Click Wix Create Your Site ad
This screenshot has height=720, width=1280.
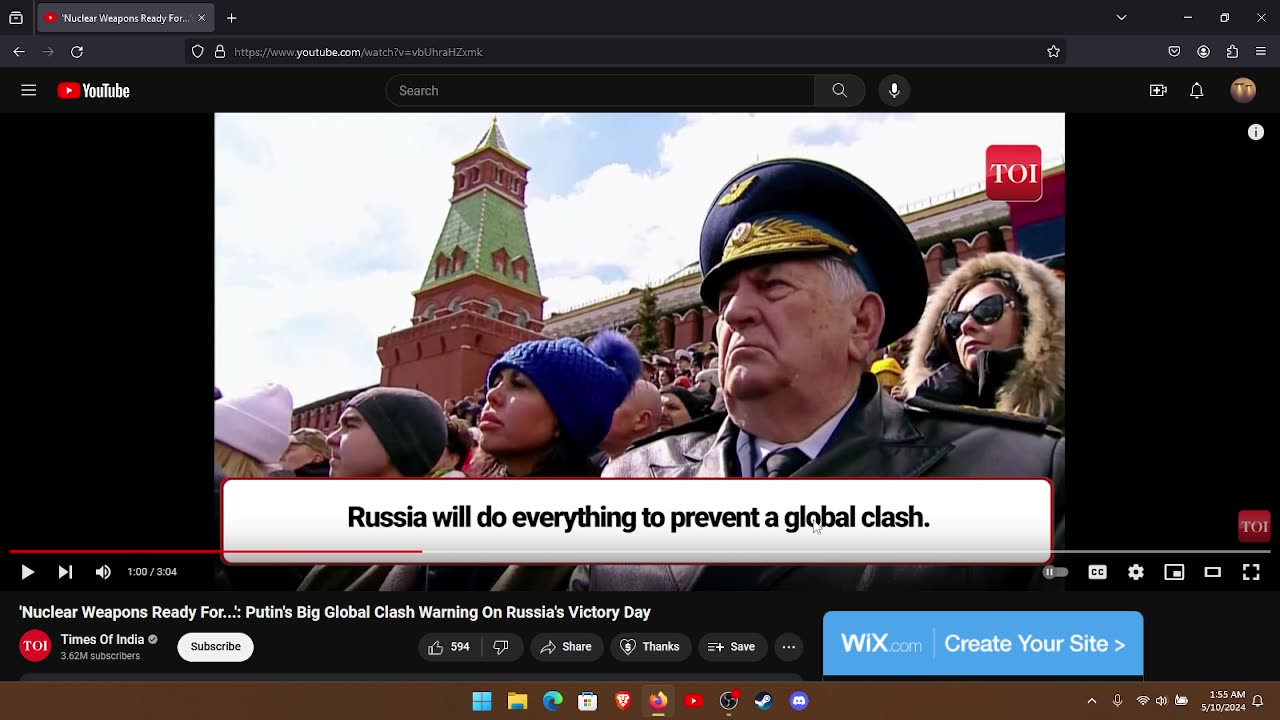pos(983,644)
